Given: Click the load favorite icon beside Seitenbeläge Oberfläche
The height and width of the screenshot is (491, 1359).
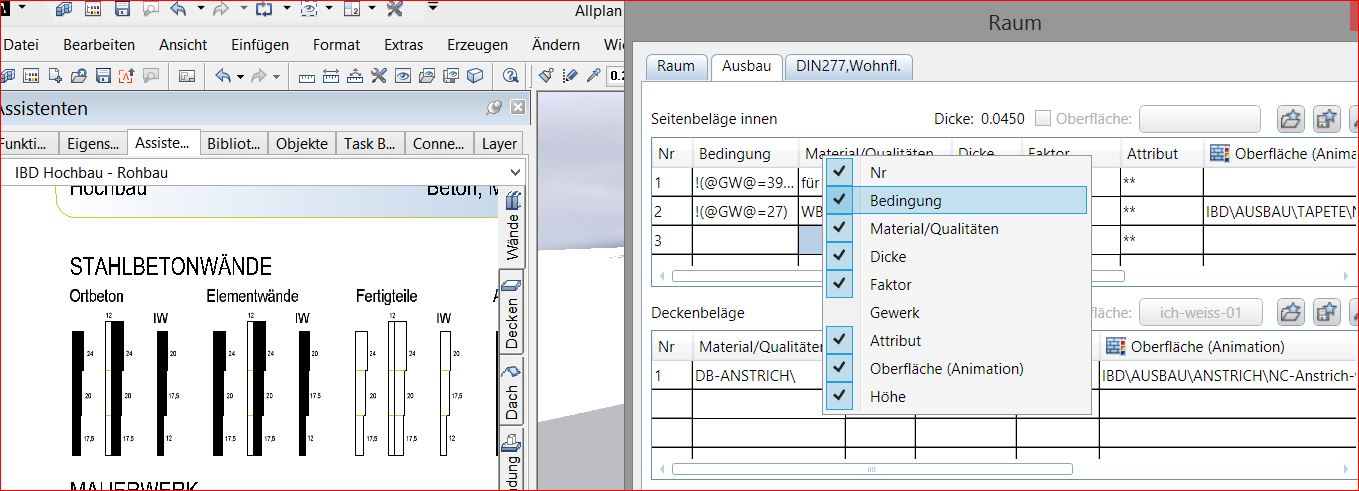Looking at the screenshot, I should point(1290,119).
